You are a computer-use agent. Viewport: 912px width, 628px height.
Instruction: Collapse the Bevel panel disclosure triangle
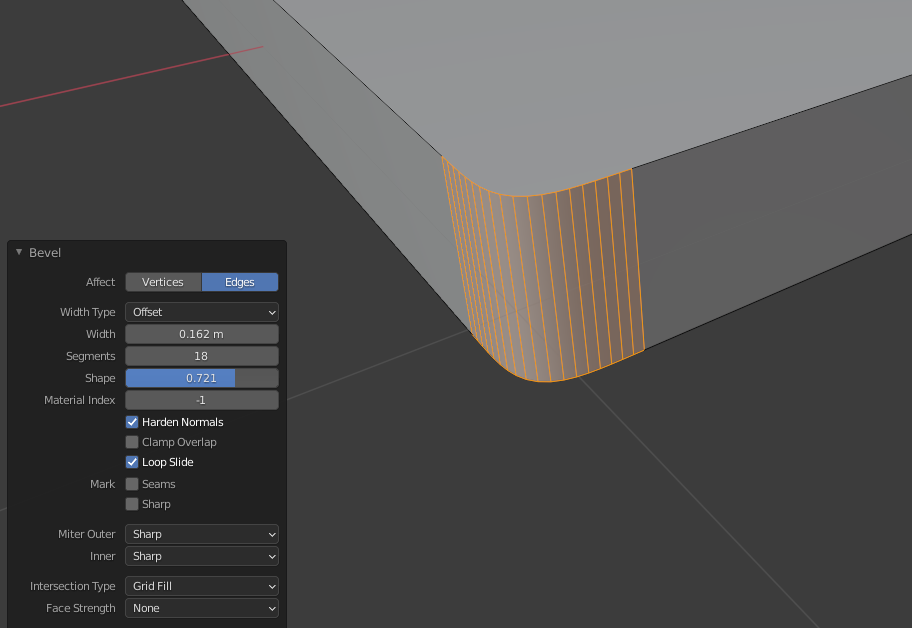pos(19,252)
